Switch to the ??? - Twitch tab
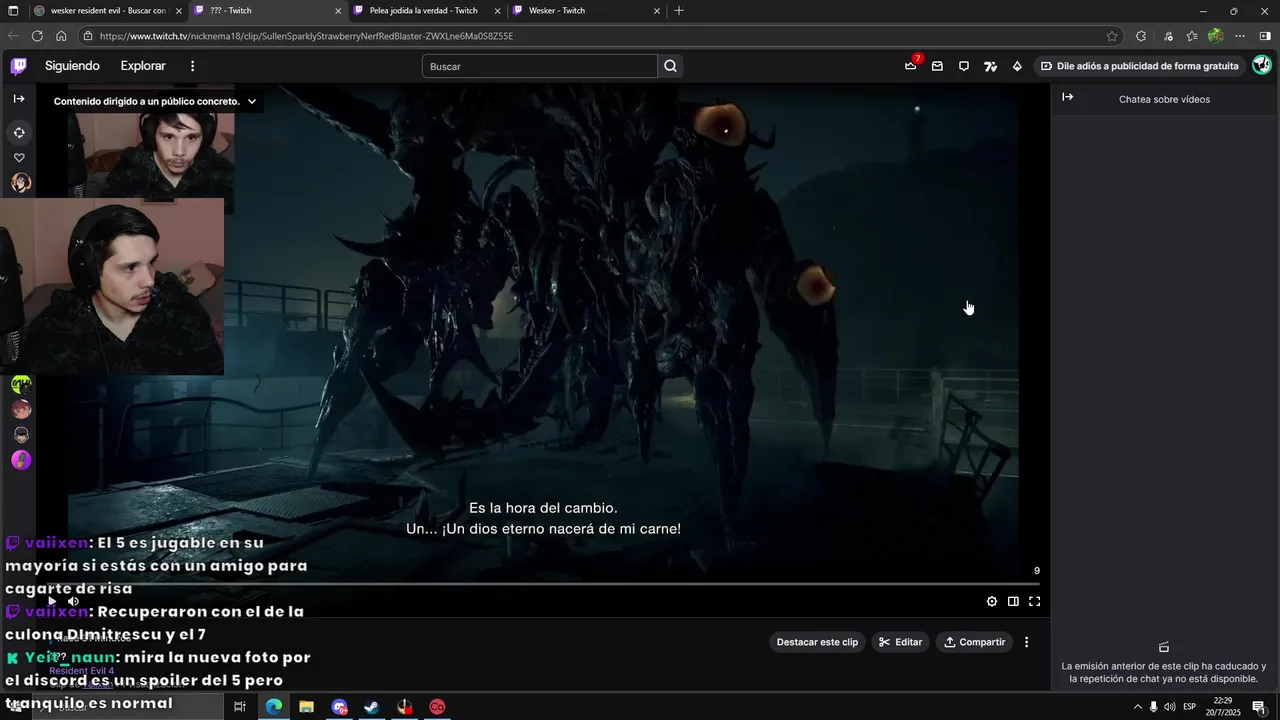The height and width of the screenshot is (720, 1280). pyautogui.click(x=268, y=11)
